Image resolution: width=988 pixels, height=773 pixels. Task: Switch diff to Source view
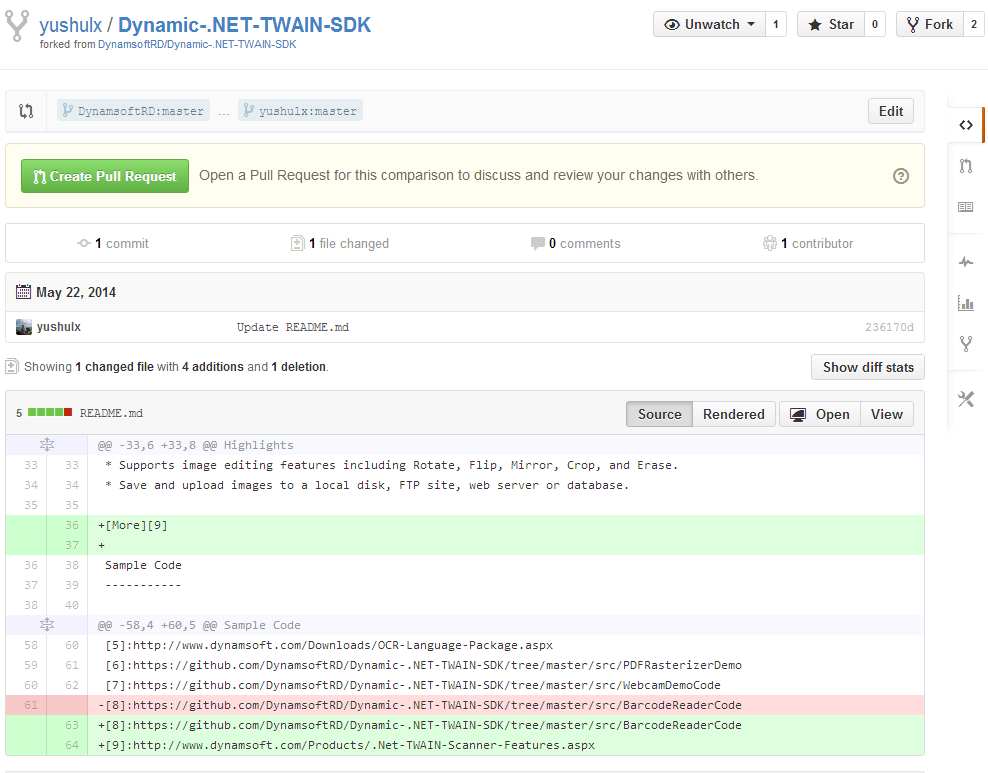point(659,414)
